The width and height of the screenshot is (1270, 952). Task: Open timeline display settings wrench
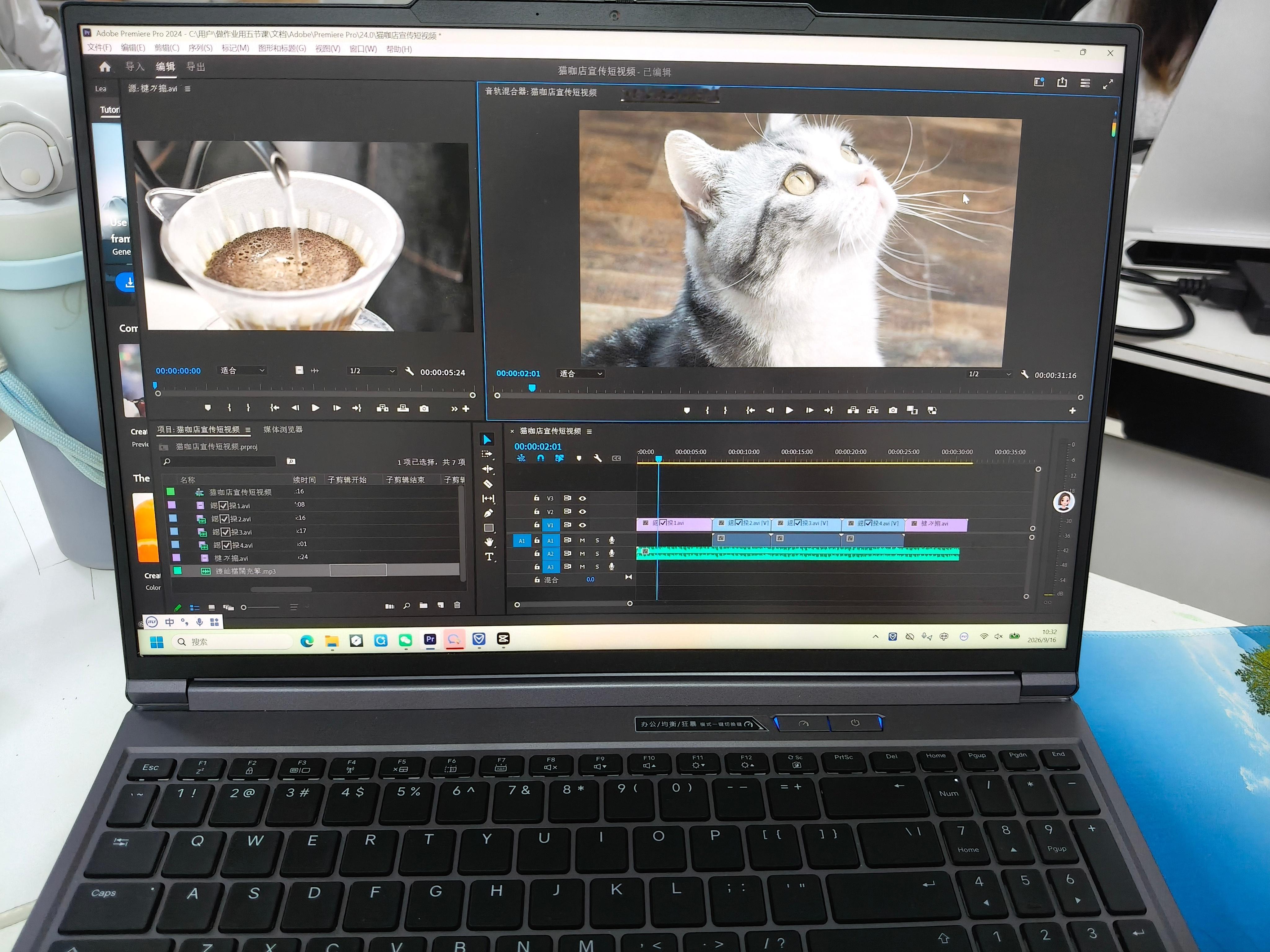598,459
